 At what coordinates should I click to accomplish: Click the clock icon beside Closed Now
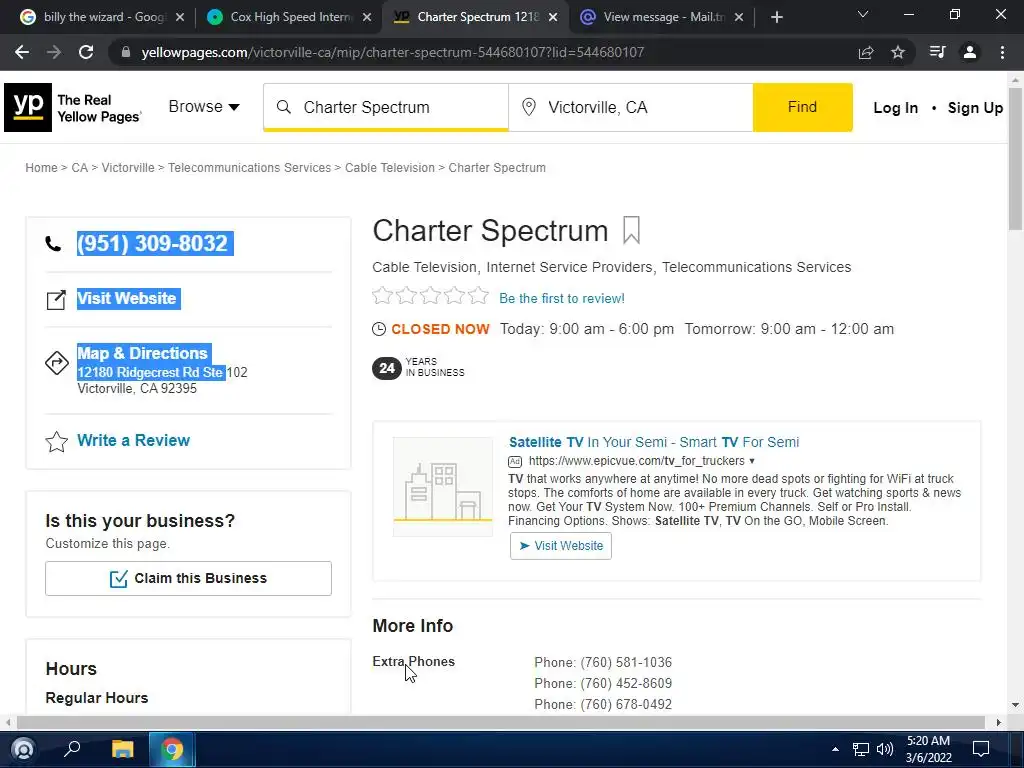(379, 329)
